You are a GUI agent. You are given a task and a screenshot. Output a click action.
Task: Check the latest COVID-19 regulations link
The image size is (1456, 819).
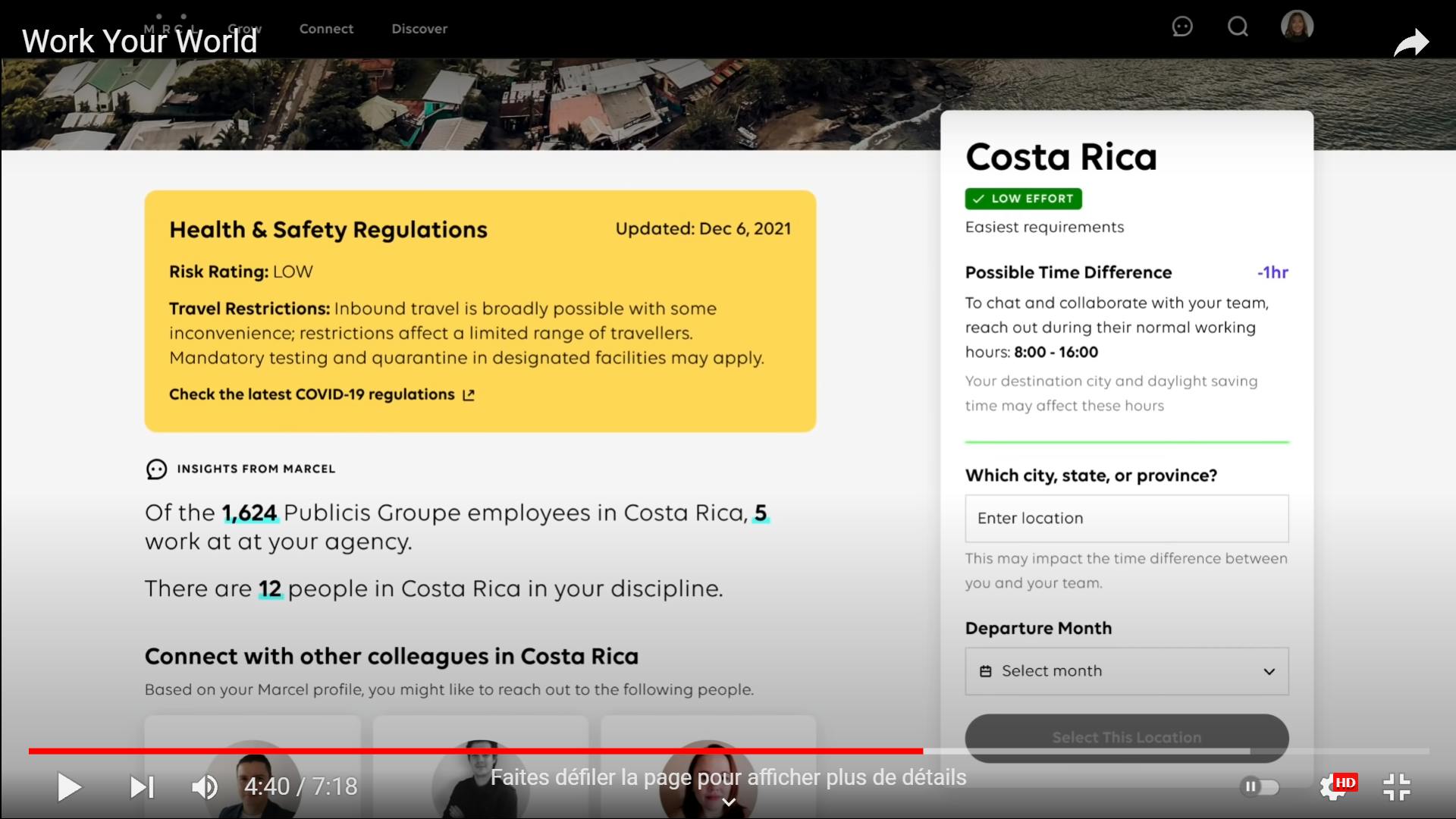(x=312, y=394)
